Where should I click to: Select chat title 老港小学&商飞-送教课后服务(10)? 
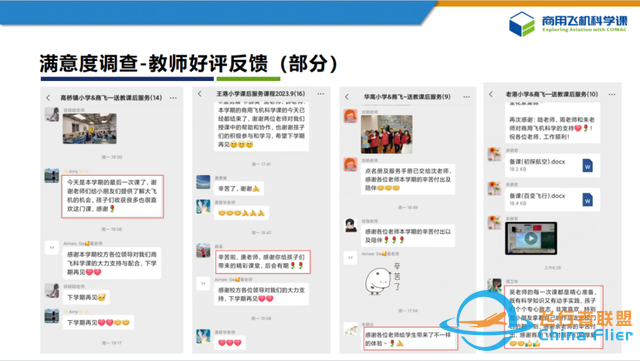552,94
